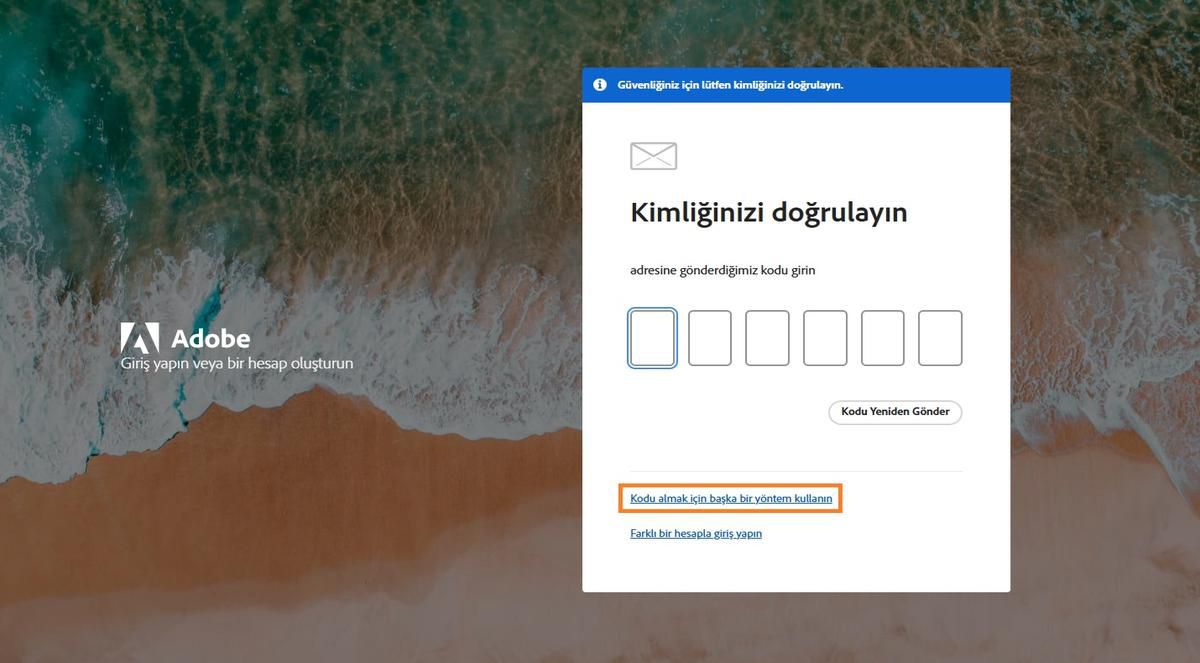Click the blue security notification banner
Screen dimensions: 1200x663
(x=795, y=84)
